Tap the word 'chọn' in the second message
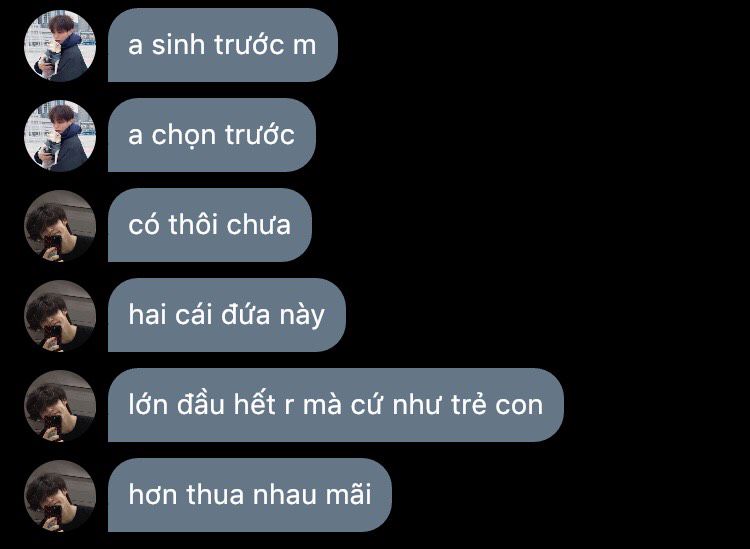Viewport: 750px width, 549px height. [184, 136]
